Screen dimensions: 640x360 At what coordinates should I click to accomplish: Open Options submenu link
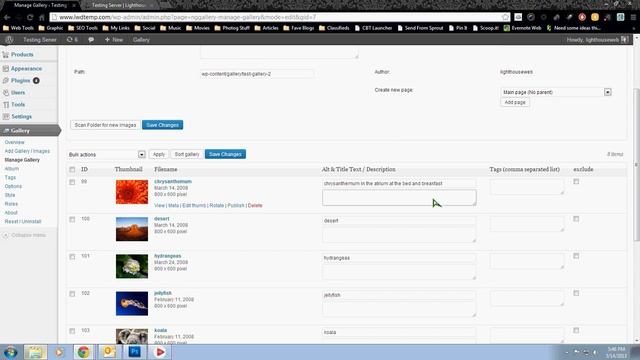click(13, 186)
